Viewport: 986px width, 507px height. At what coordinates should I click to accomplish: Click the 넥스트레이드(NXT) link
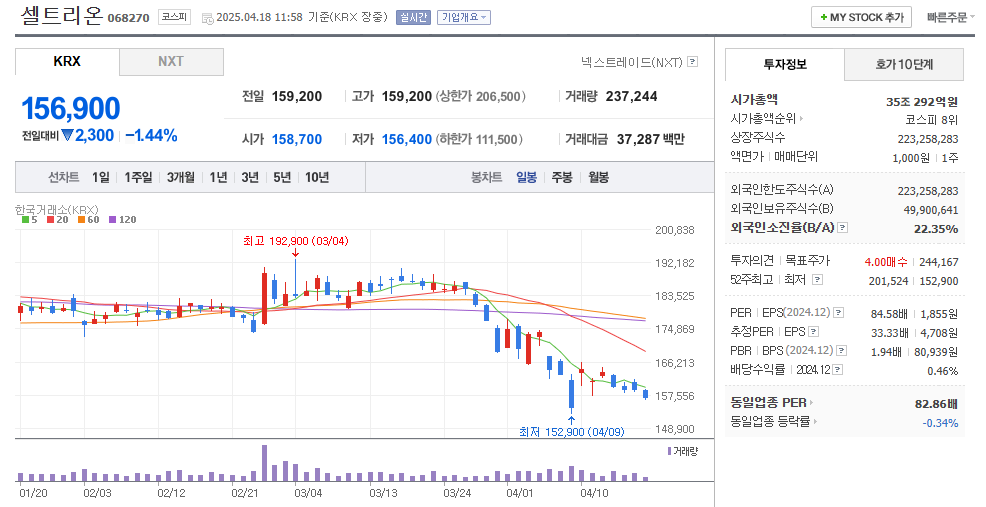click(632, 62)
